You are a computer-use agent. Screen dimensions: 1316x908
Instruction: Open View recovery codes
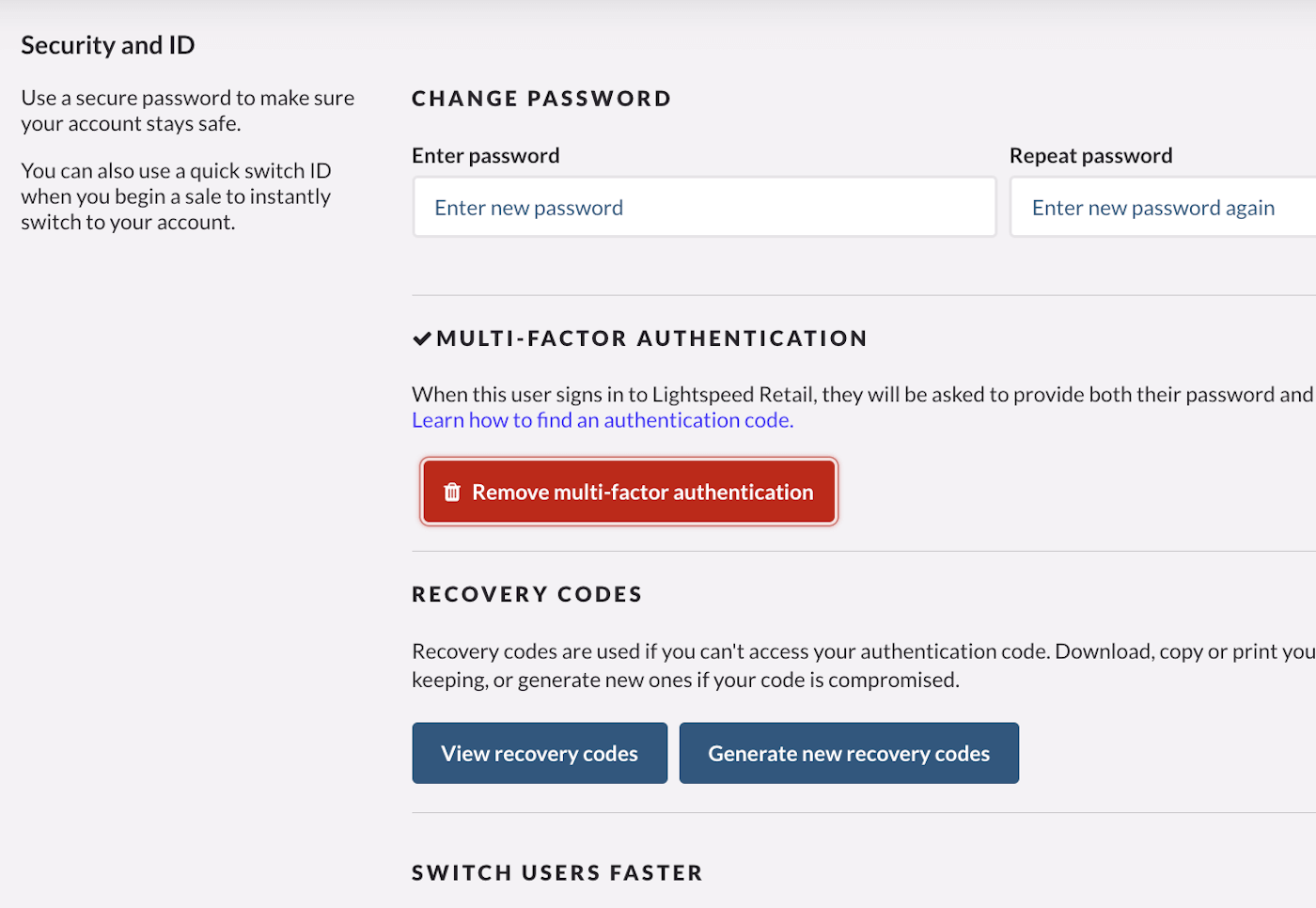(x=540, y=754)
